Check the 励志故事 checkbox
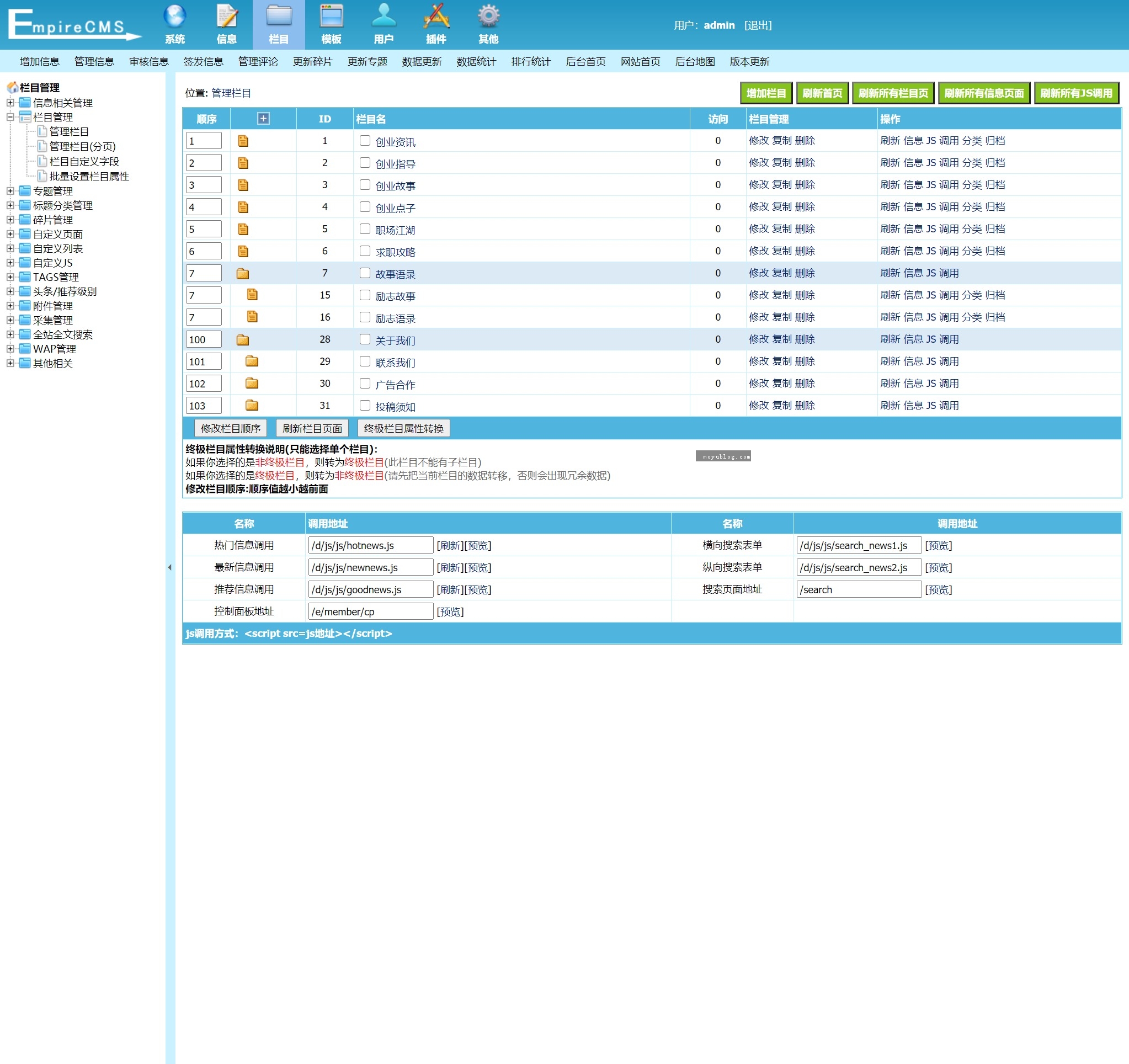Viewport: 1129px width, 1064px height. pyautogui.click(x=365, y=295)
